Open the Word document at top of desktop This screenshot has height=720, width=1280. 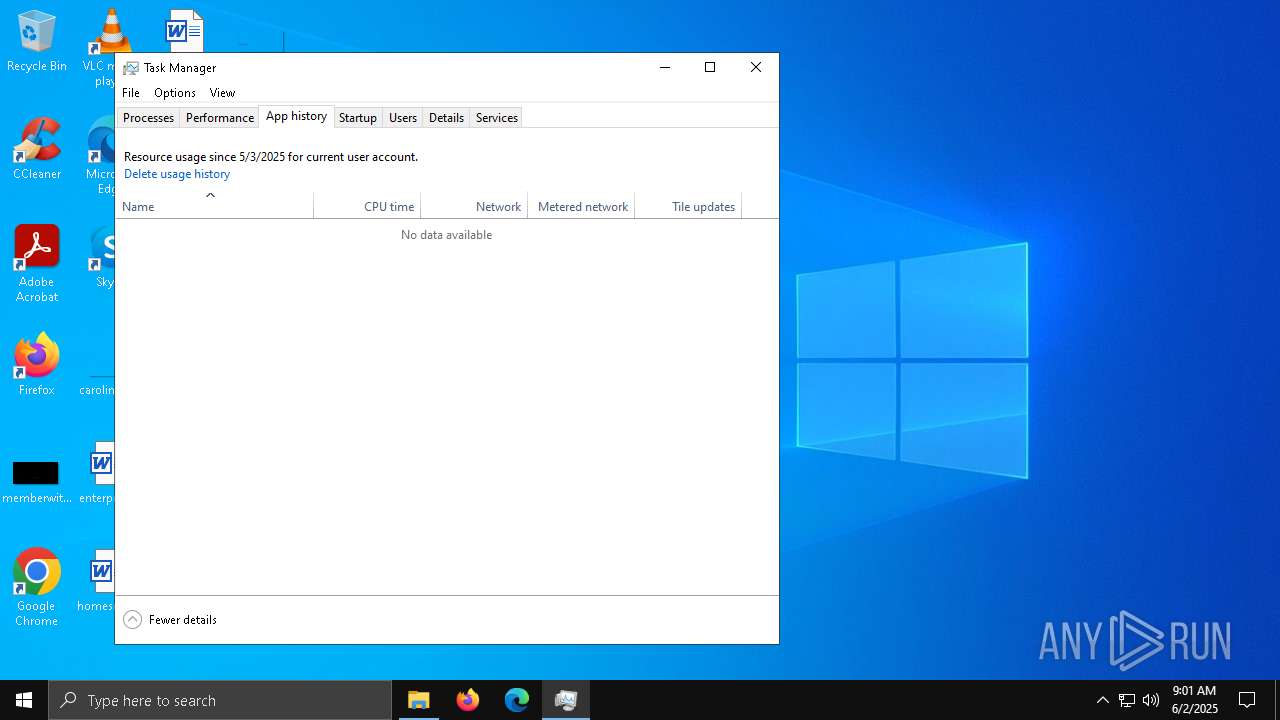[185, 29]
